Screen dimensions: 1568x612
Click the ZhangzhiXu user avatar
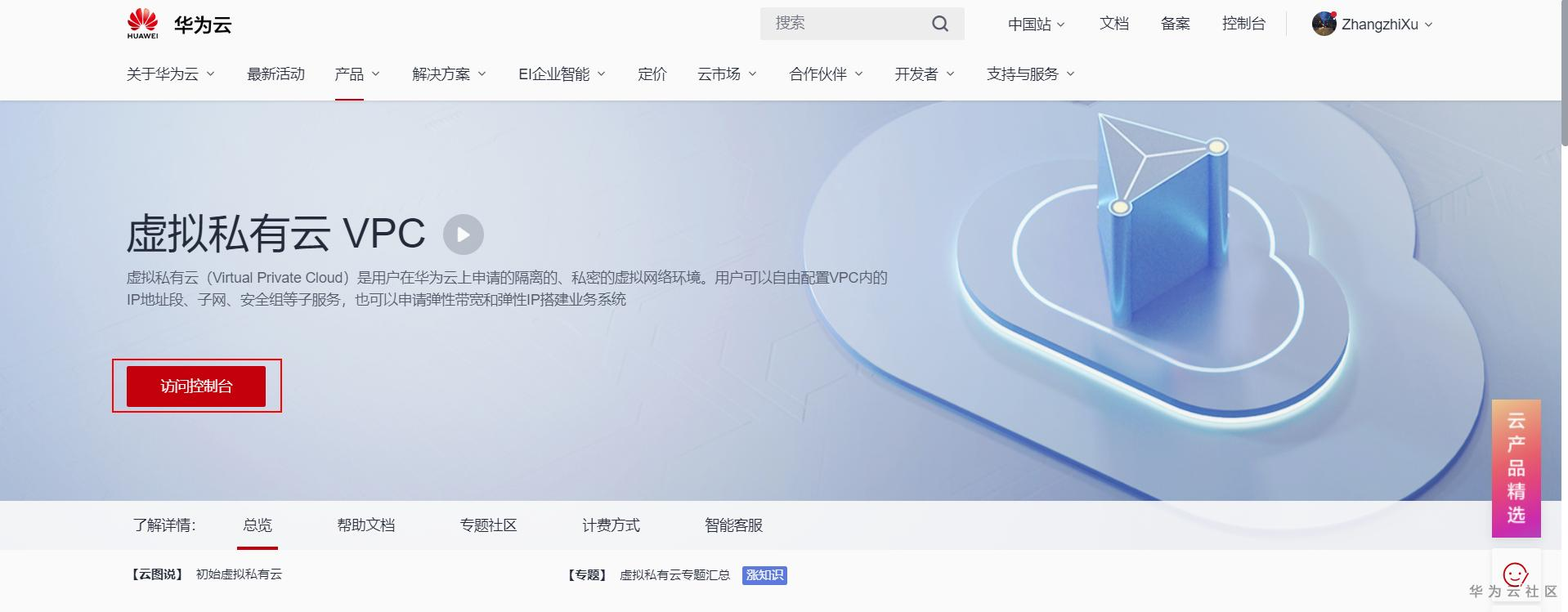pyautogui.click(x=1324, y=24)
